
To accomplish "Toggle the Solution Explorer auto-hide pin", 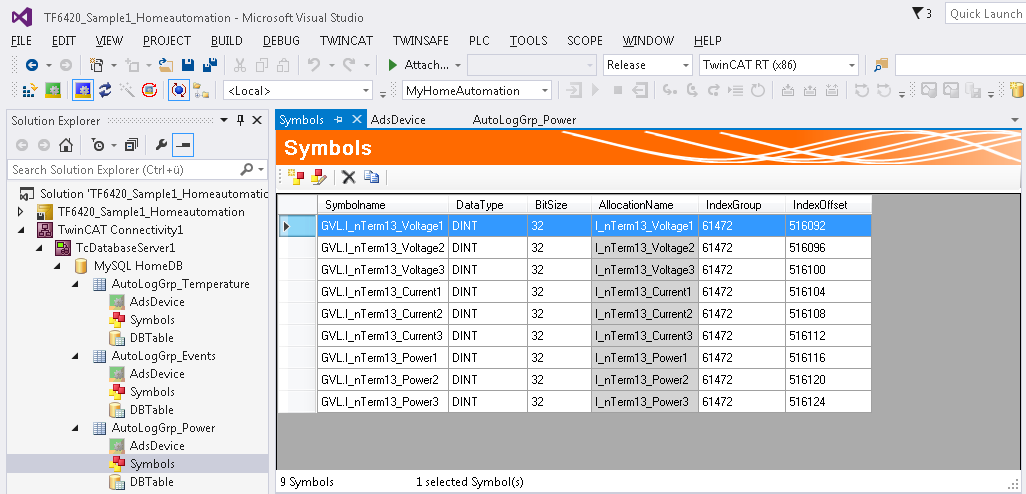I will coord(240,120).
